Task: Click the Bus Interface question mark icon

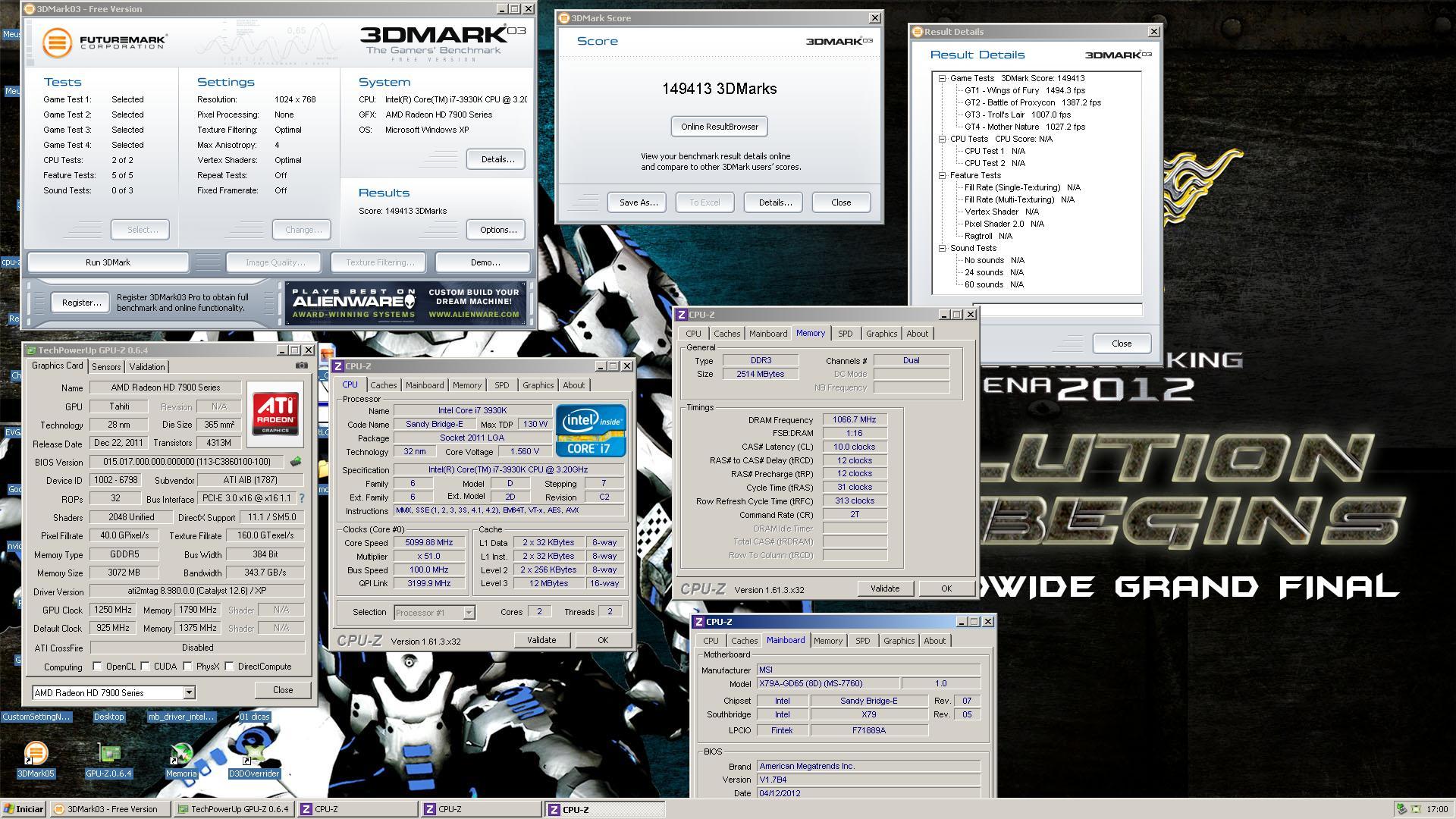Action: point(301,498)
